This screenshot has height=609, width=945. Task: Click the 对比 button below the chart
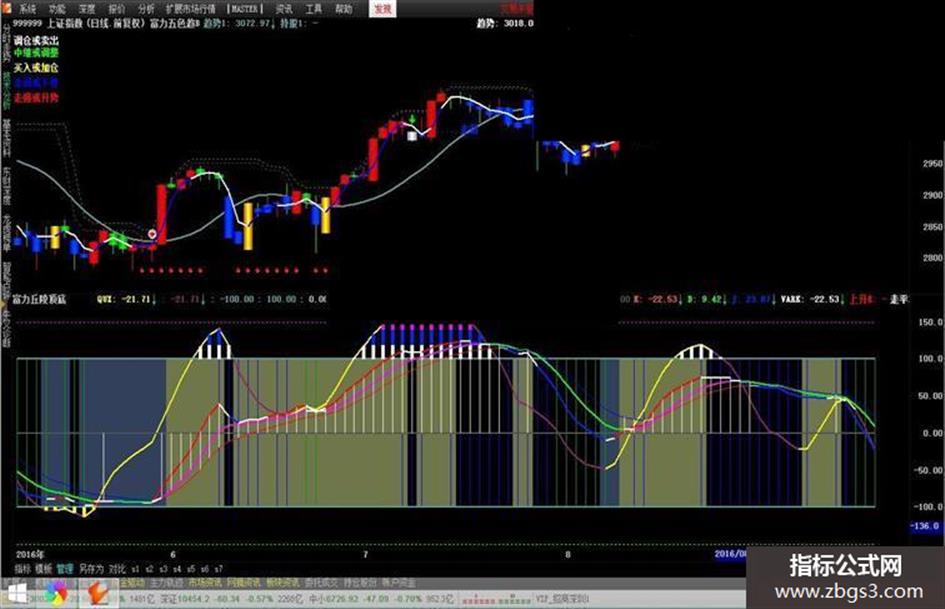click(x=118, y=569)
